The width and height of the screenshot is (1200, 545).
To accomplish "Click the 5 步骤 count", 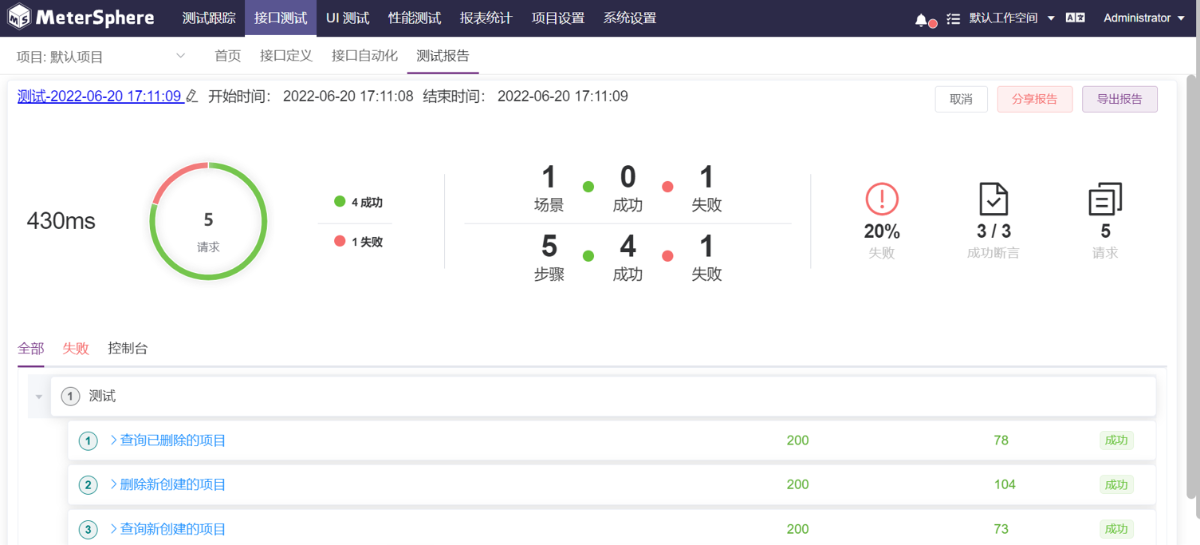I will 549,257.
